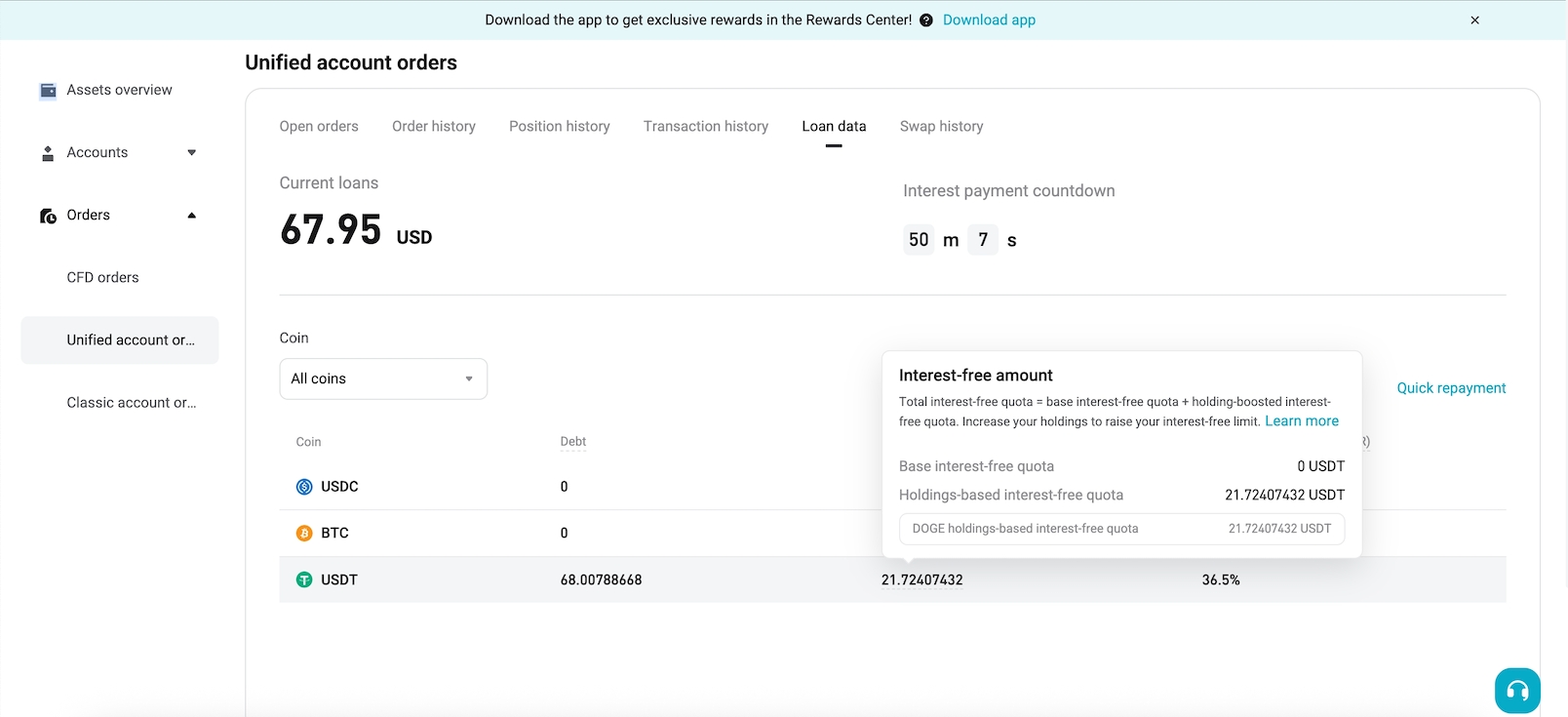Click the 0 USDT base quota value
This screenshot has width=1568, height=717.
pos(1320,466)
